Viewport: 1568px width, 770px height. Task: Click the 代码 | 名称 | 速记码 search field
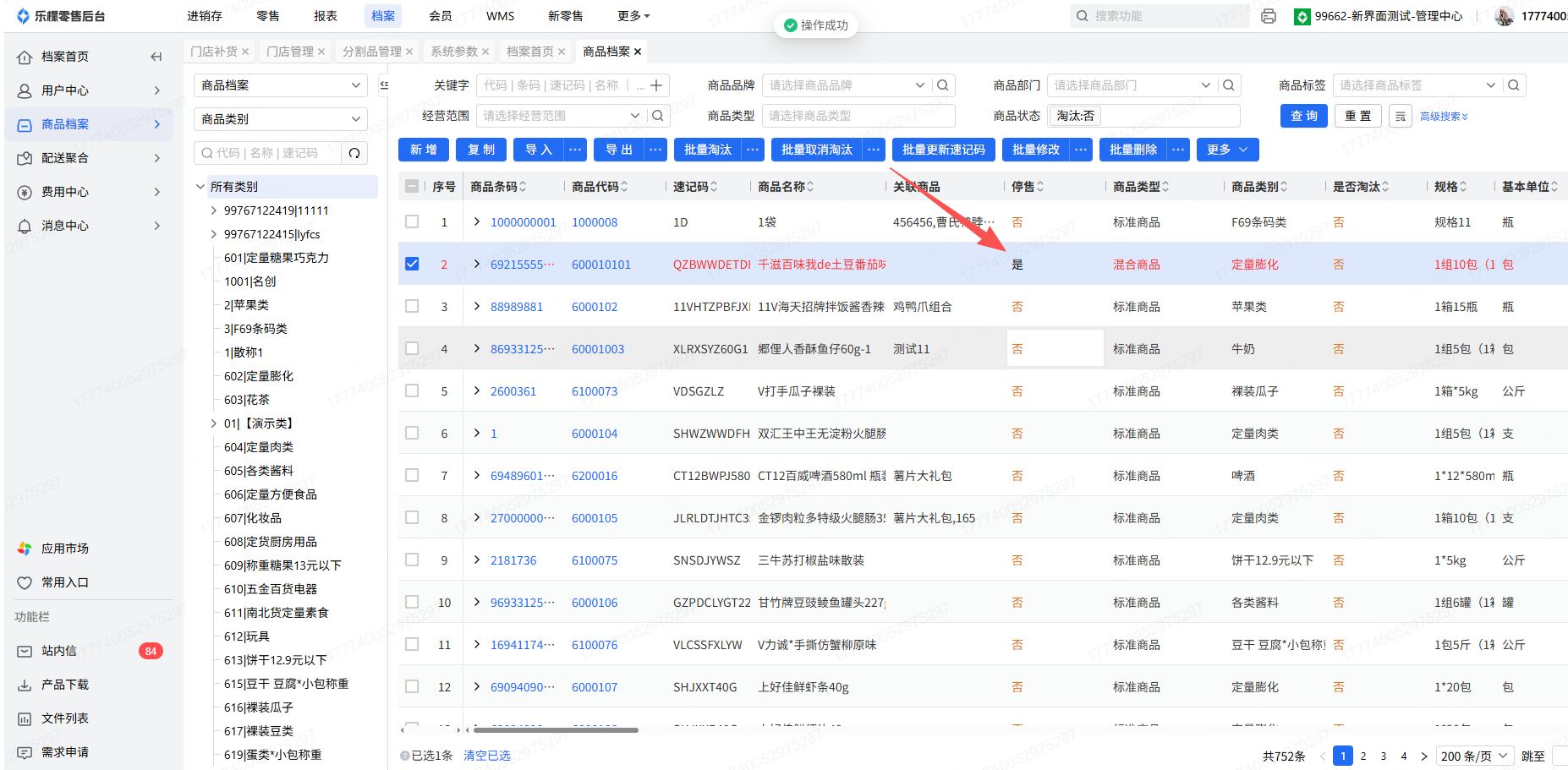[x=267, y=153]
